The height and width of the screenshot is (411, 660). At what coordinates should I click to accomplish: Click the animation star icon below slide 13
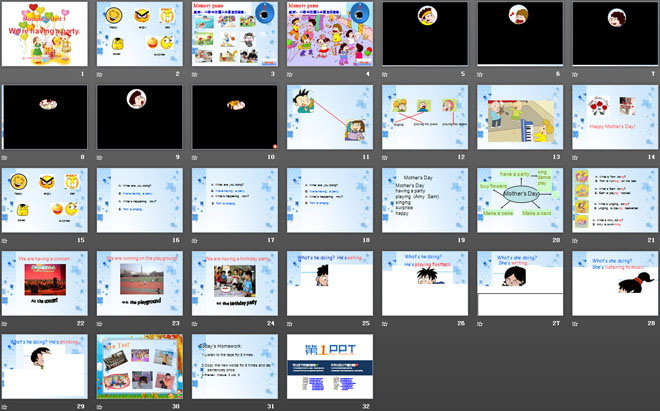pos(481,157)
